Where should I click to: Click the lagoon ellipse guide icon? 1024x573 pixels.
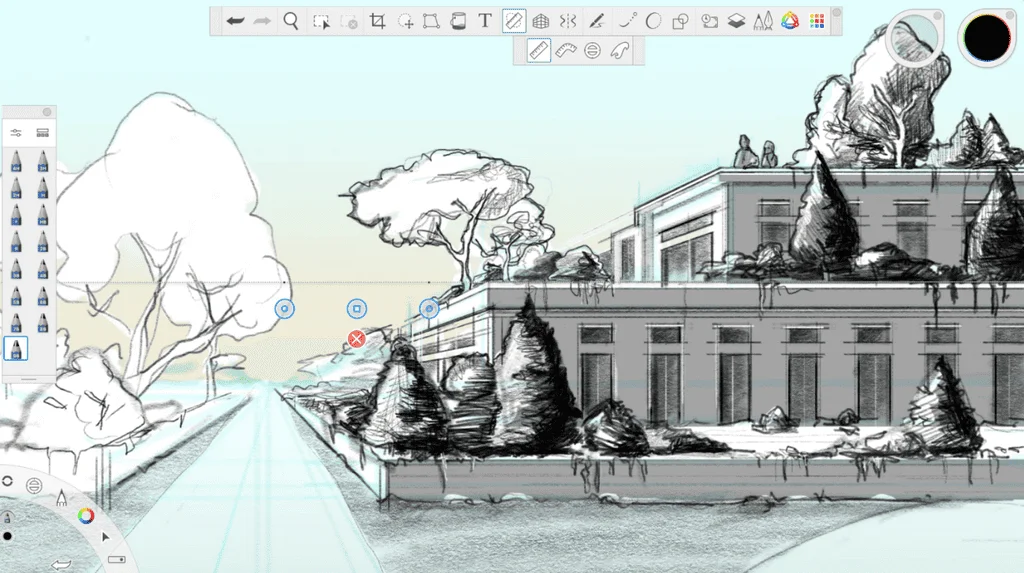click(34, 485)
